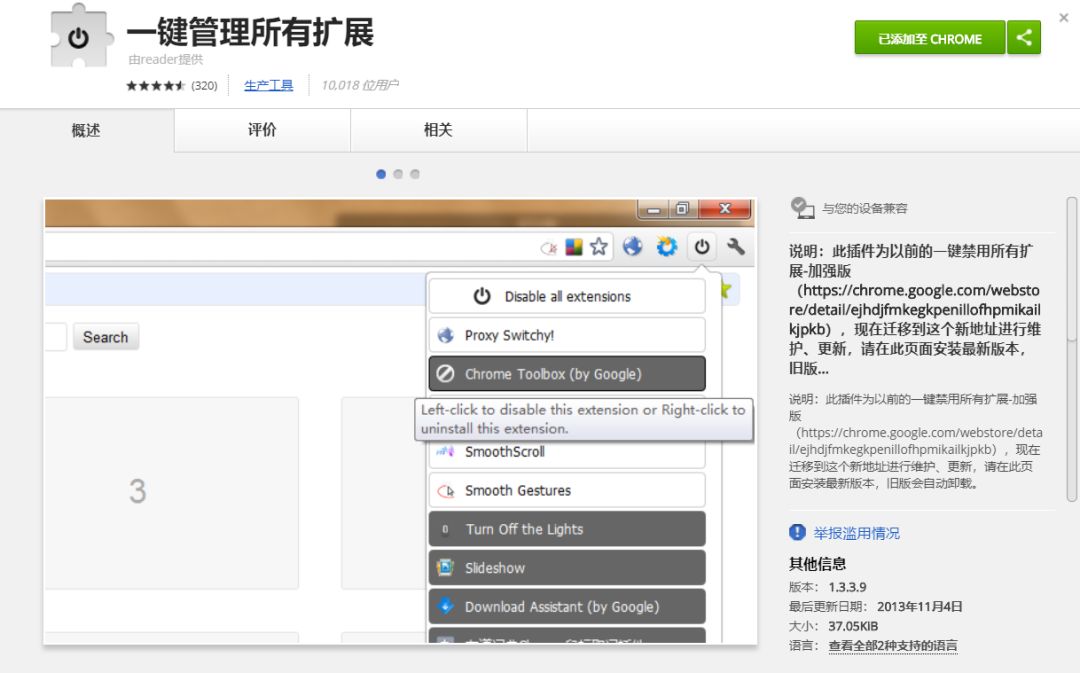
Task: Click Download Assistant (by Google) entry
Action: click(x=567, y=607)
